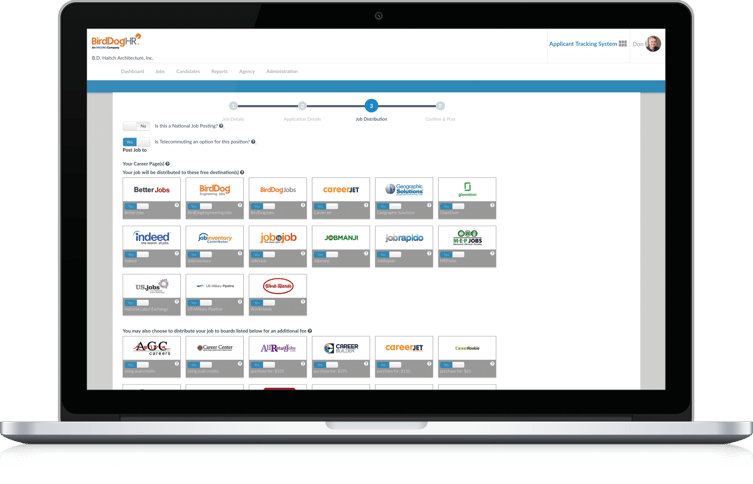Toggle the Glassdoor posting switch
Image resolution: width=753 pixels, height=484 pixels.
(452, 206)
